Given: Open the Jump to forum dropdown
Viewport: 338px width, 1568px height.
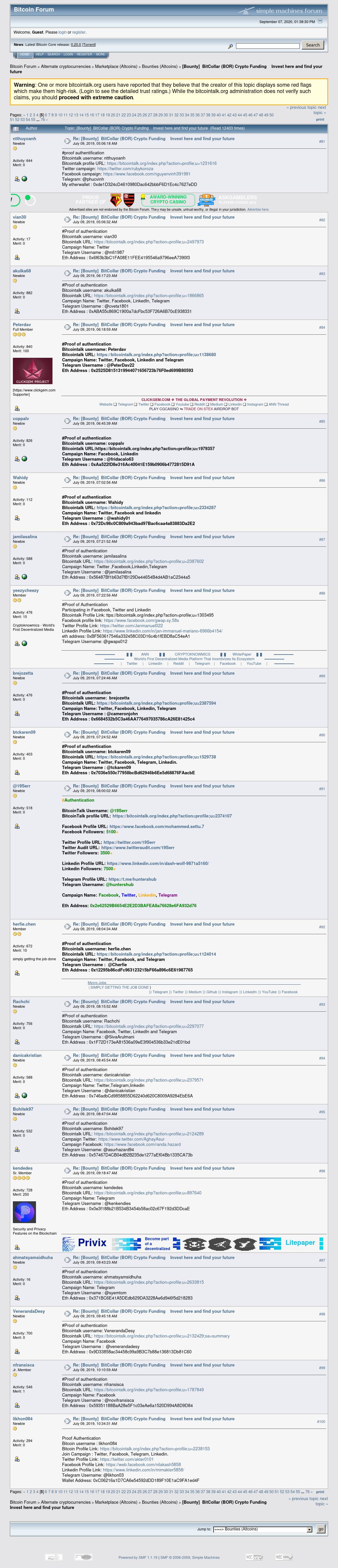Looking at the screenshot, I should [262, 1529].
